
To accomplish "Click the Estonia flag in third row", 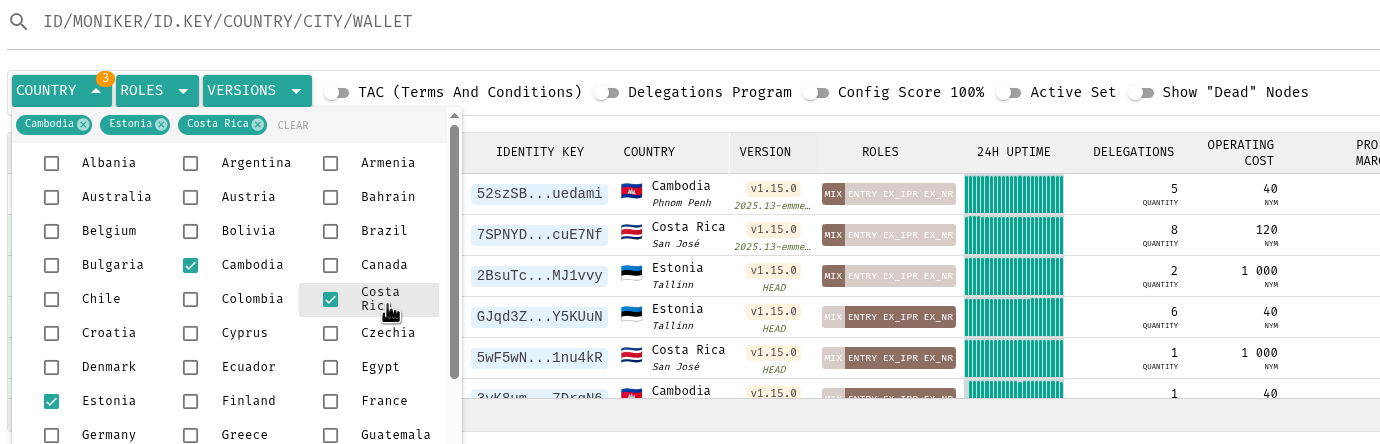I will 631,273.
